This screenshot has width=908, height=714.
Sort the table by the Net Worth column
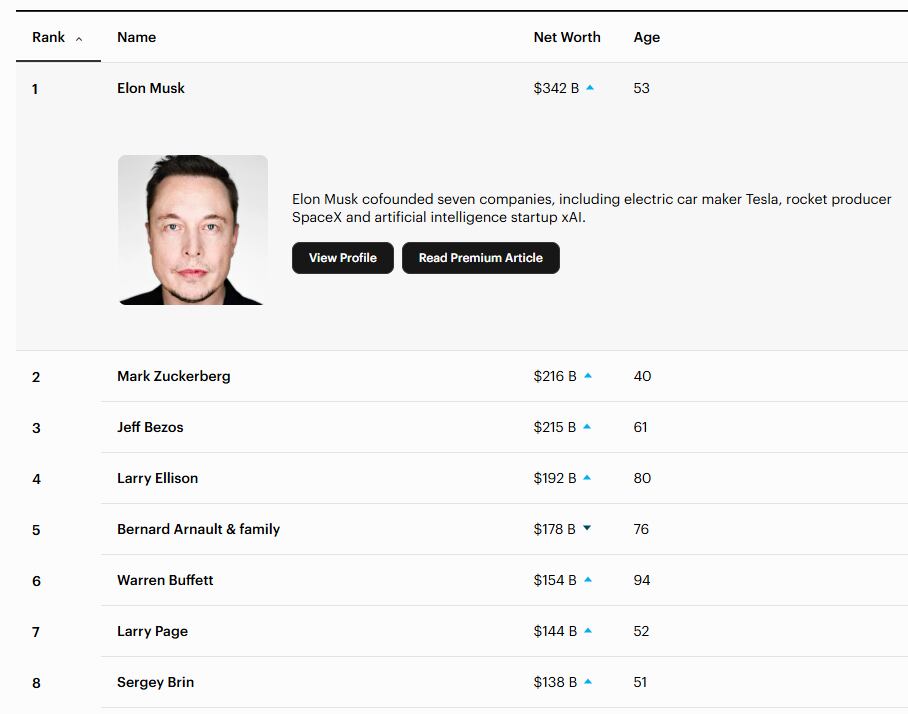[566, 37]
